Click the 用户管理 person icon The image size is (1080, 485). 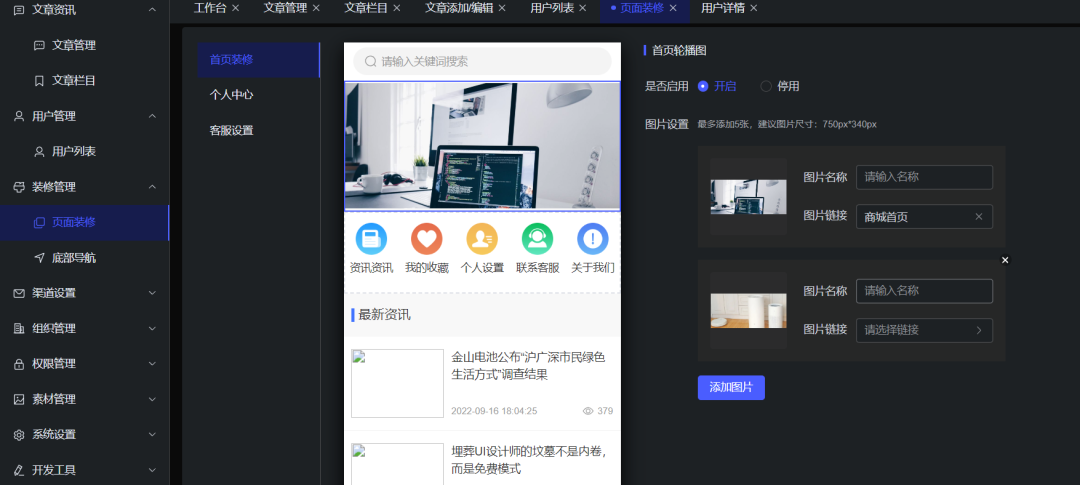pos(19,116)
